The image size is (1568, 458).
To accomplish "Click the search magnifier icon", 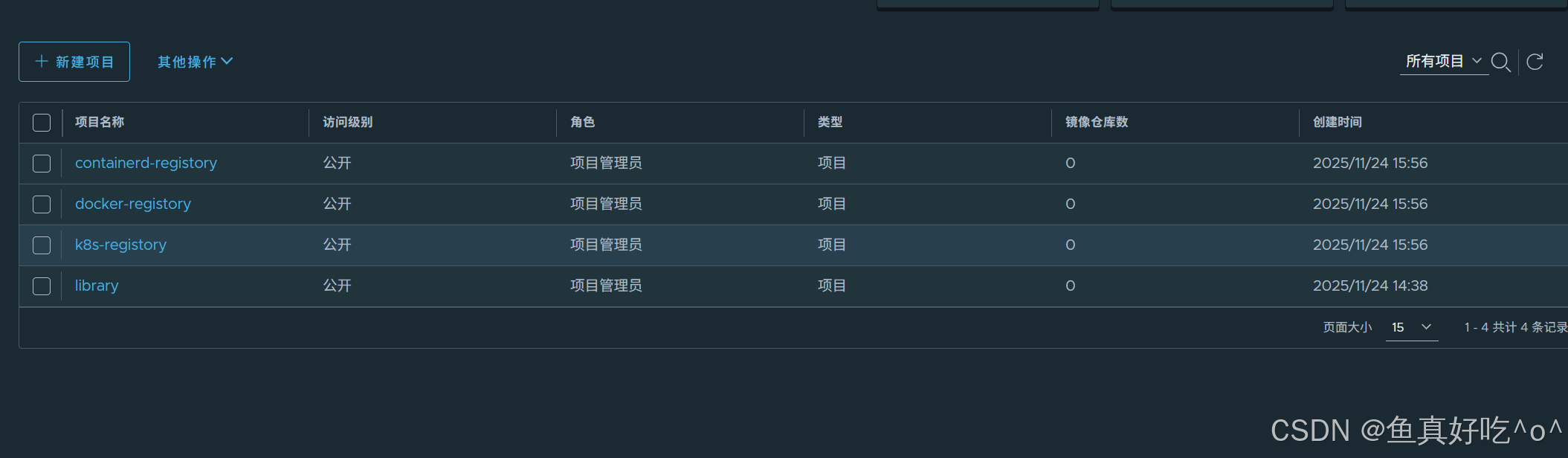I will point(1500,62).
